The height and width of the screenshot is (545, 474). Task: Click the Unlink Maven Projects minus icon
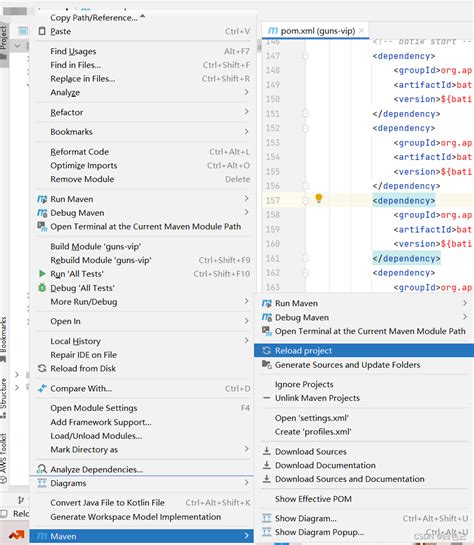tap(267, 398)
